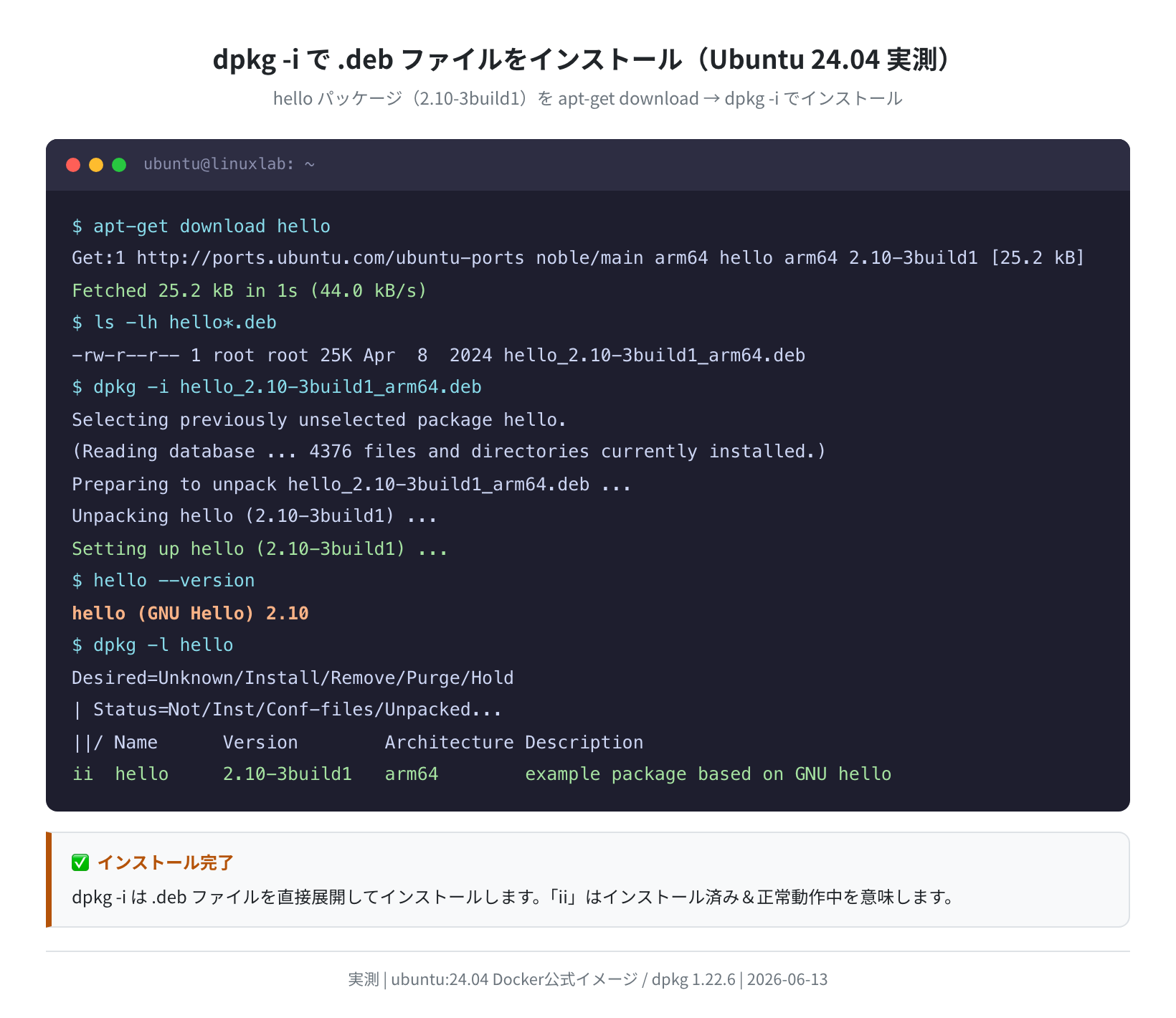The height and width of the screenshot is (1018, 1176).
Task: Click the Setting up hello line
Action: pyautogui.click(x=260, y=549)
